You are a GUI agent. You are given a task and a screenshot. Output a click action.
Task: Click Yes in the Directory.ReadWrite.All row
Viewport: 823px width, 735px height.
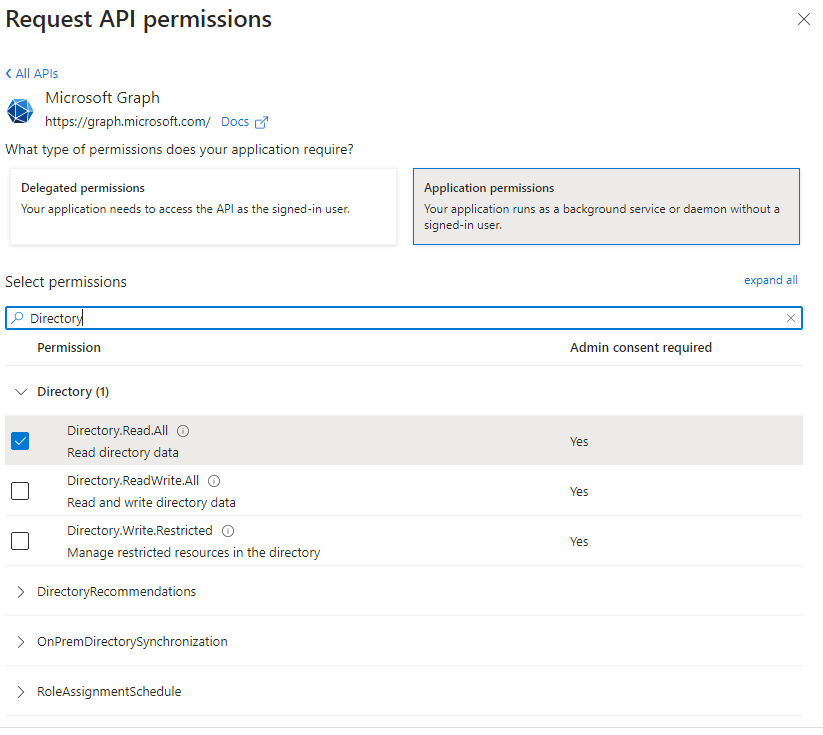[x=579, y=491]
